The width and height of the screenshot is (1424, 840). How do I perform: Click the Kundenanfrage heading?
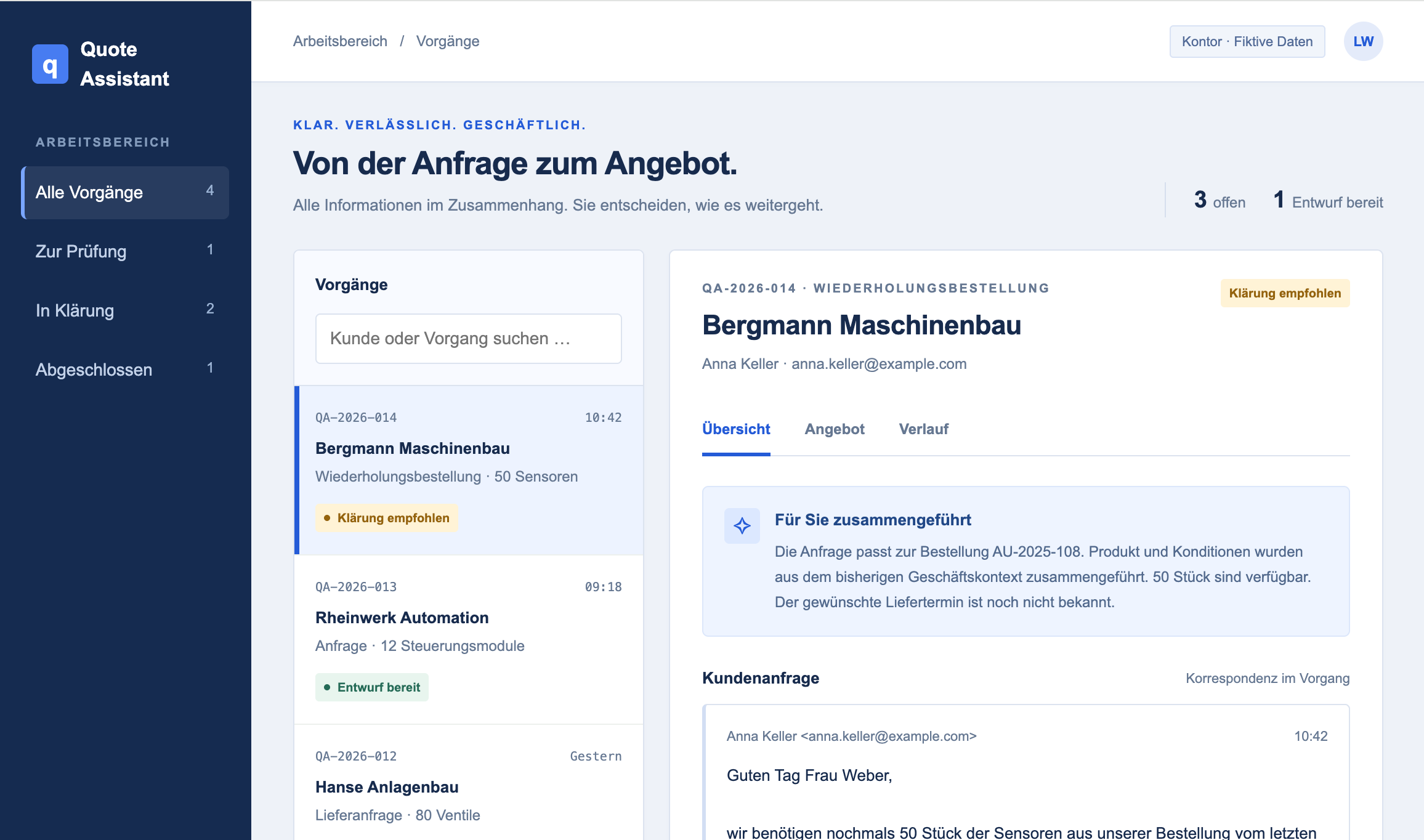click(x=761, y=678)
